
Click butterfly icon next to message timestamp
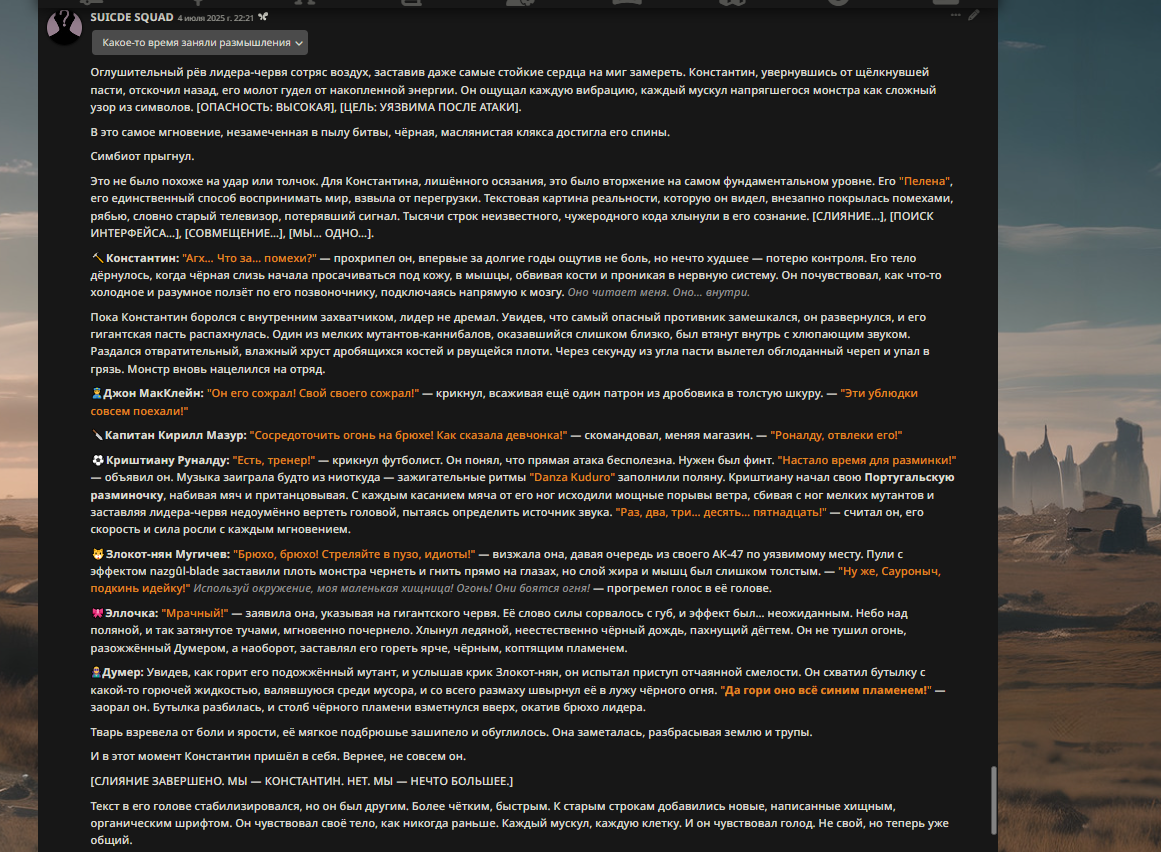tap(263, 17)
